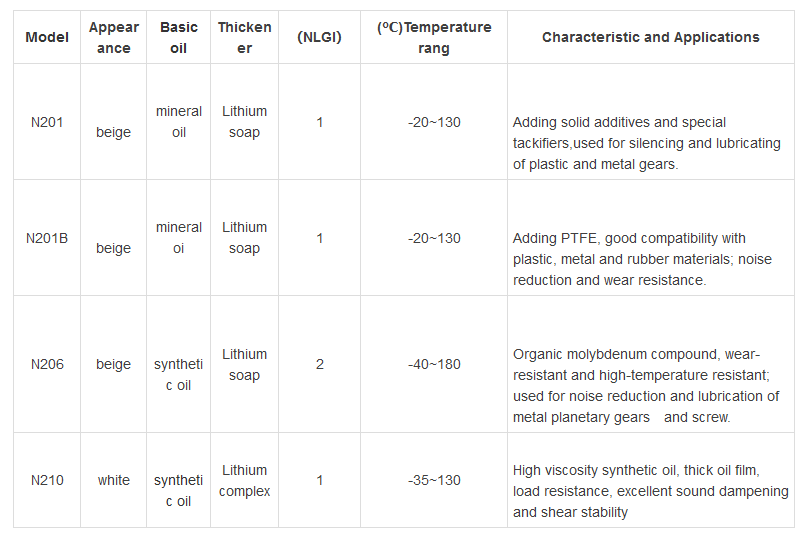Select the (NLGI) column header
The height and width of the screenshot is (535, 809).
click(x=320, y=38)
